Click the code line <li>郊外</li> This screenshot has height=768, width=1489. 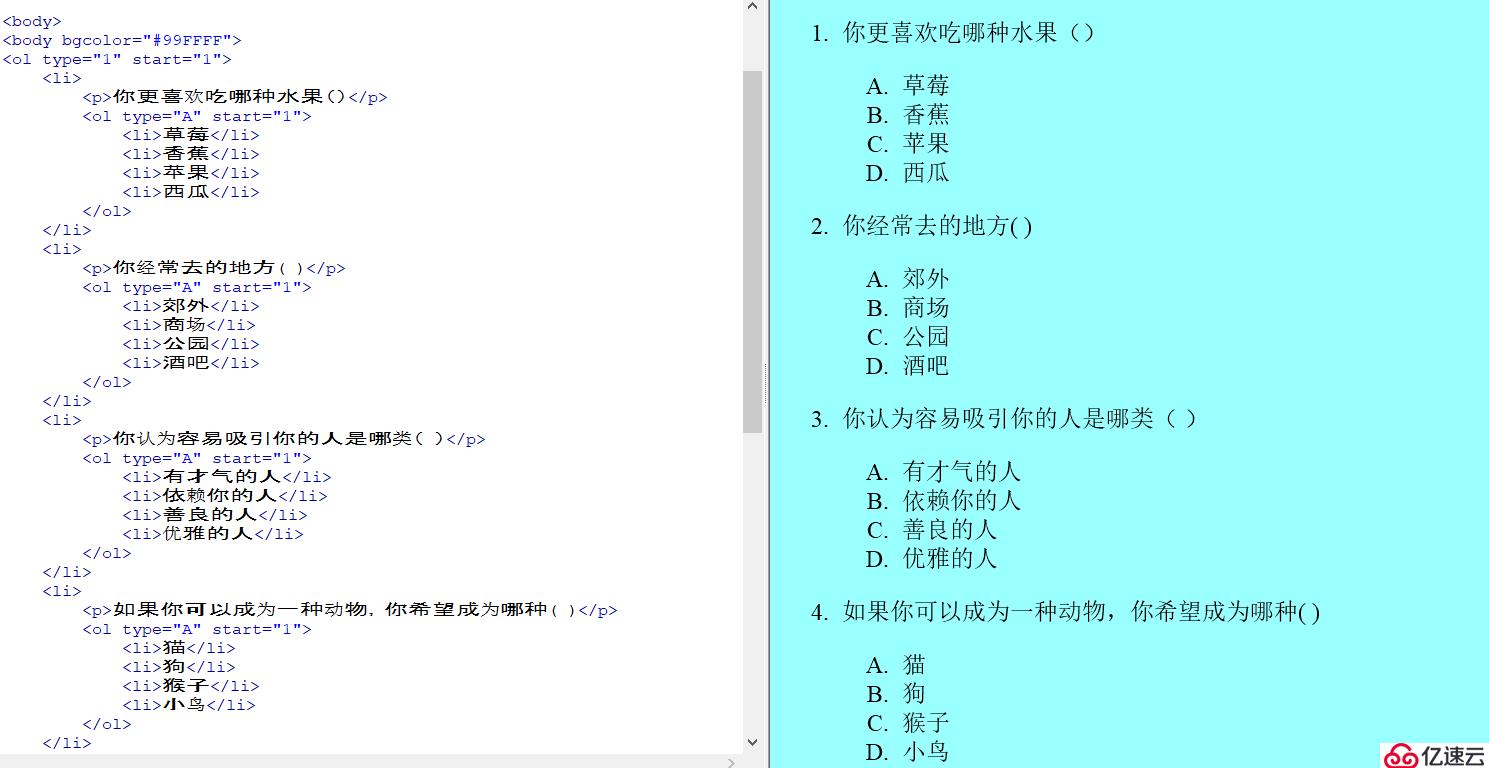point(191,306)
